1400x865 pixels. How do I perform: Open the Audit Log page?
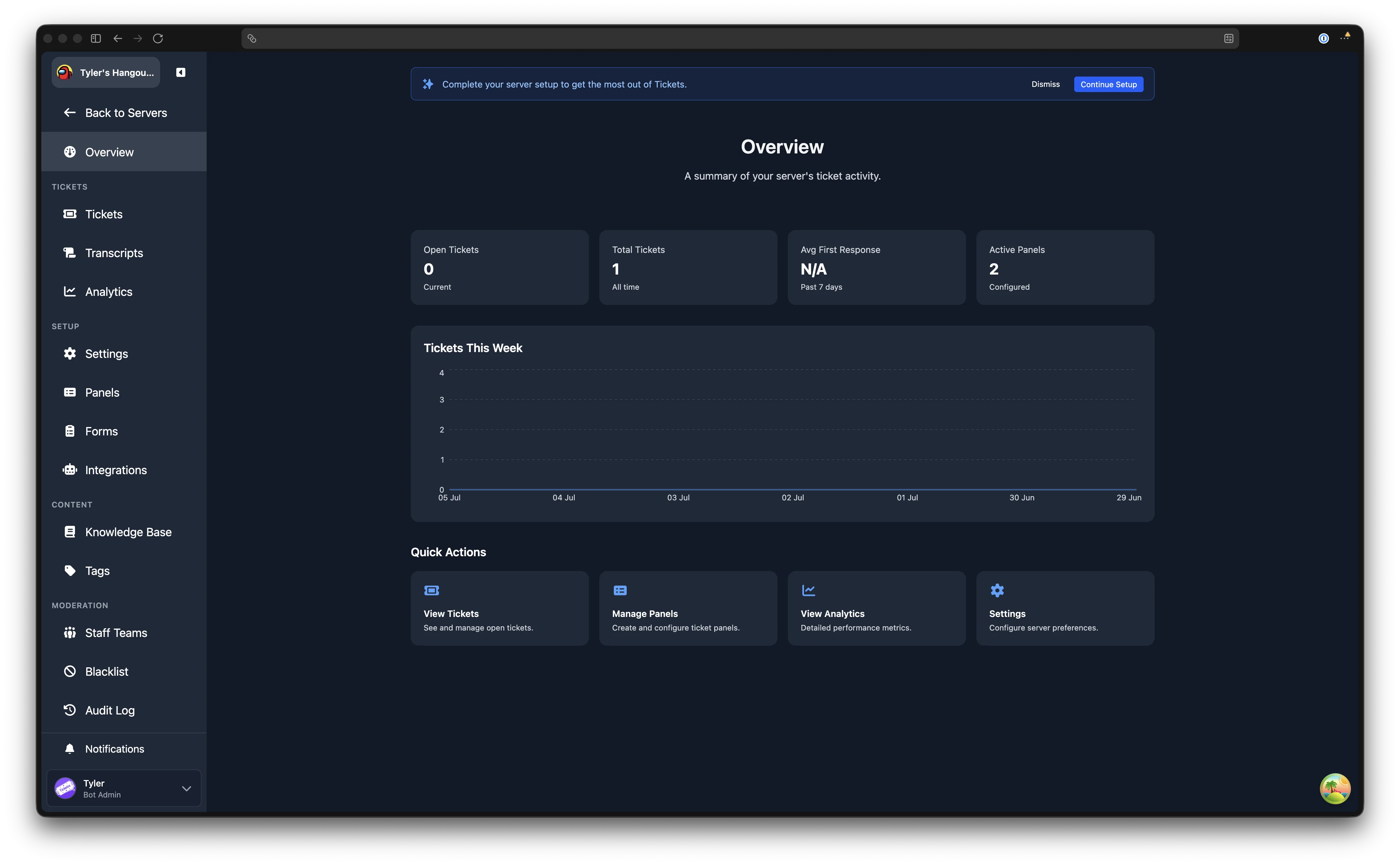[124, 710]
